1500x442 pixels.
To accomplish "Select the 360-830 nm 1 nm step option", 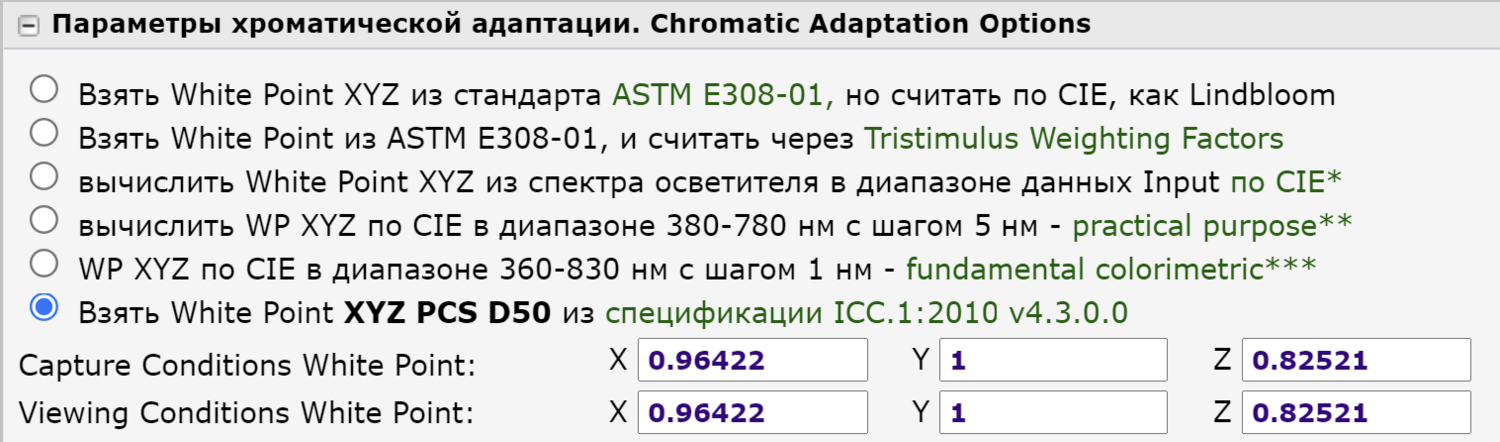I will 44,265.
